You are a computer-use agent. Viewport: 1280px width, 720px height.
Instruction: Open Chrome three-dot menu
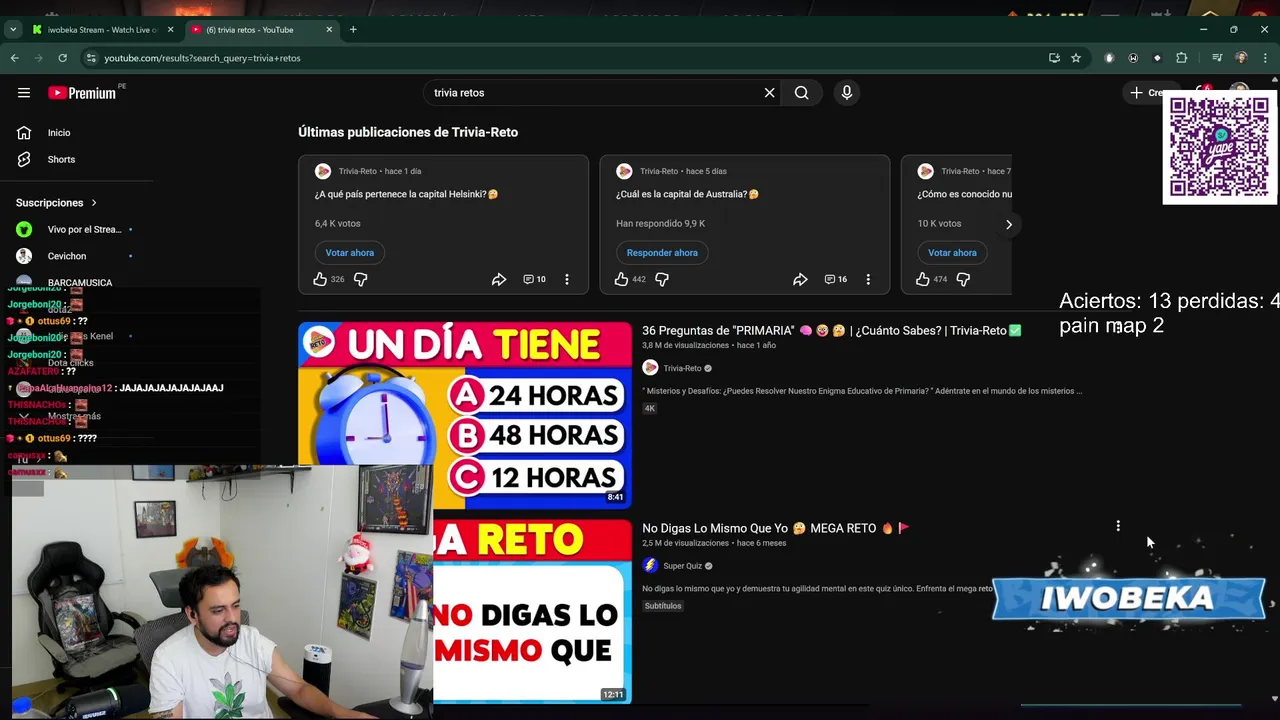1265,58
